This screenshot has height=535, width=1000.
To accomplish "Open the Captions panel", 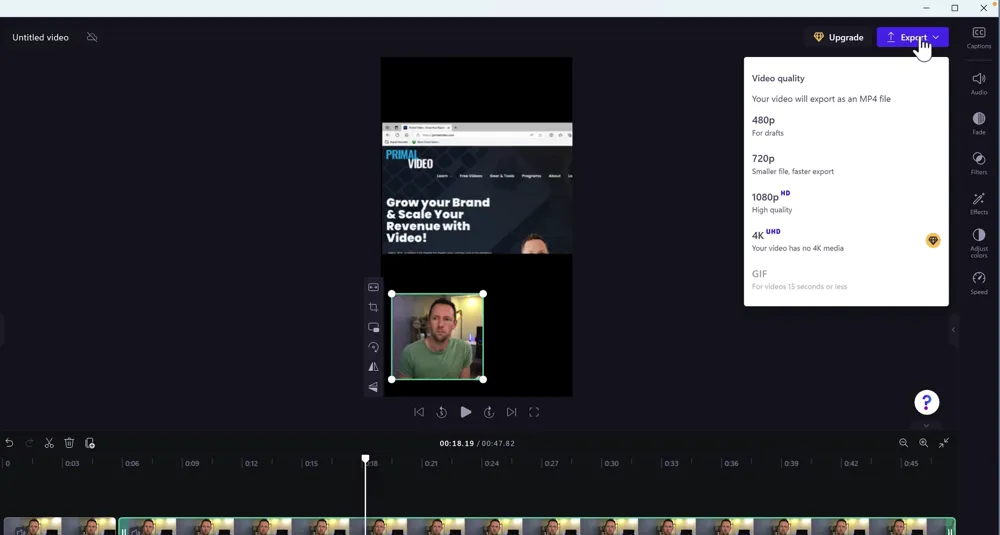I will pyautogui.click(x=978, y=37).
